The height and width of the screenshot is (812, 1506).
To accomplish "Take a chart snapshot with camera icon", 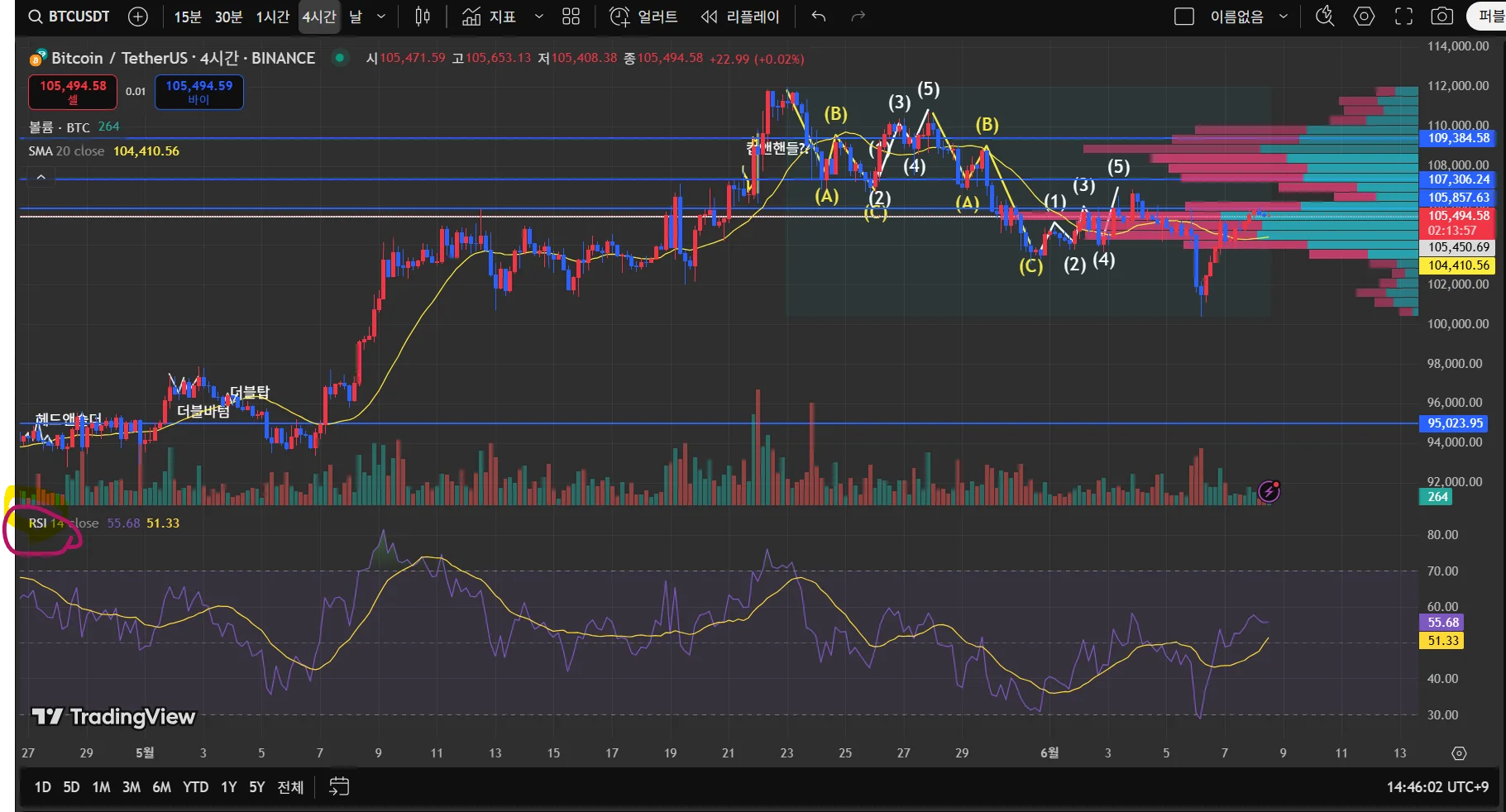I will 1442,17.
